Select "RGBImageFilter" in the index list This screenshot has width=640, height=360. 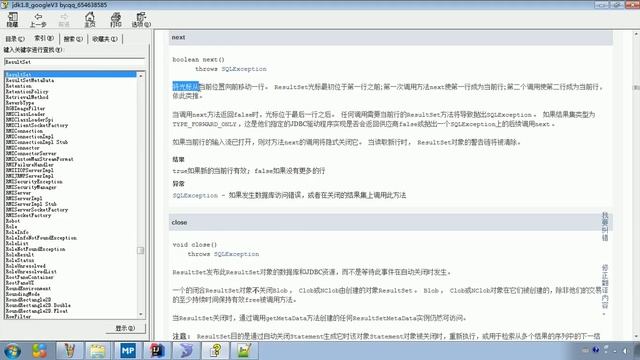[25, 109]
